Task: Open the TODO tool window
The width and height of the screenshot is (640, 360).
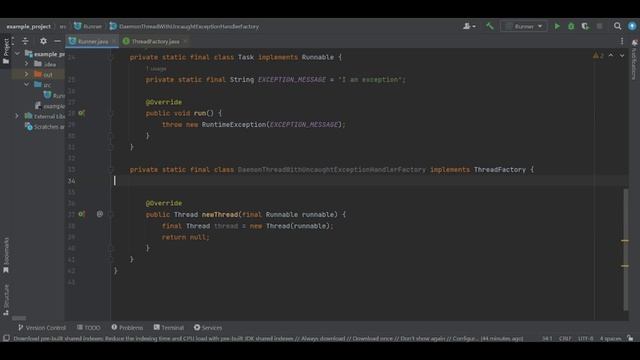Action: 89,328
